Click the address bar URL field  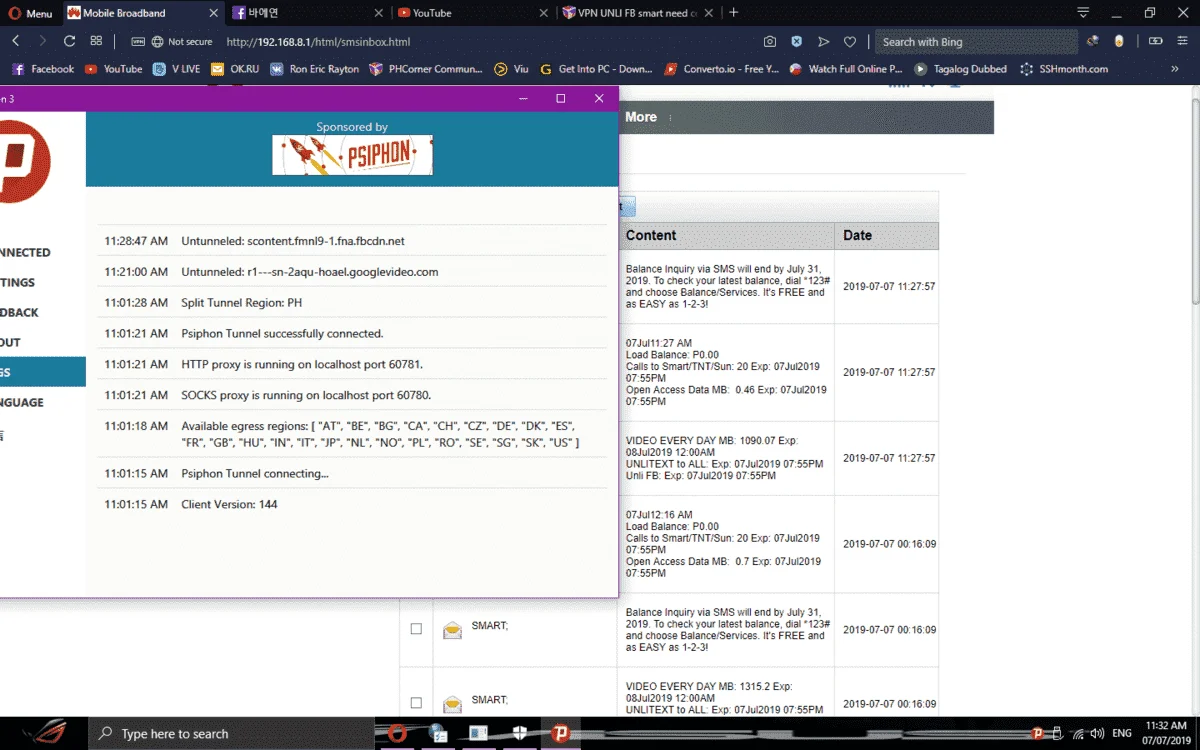click(490, 42)
